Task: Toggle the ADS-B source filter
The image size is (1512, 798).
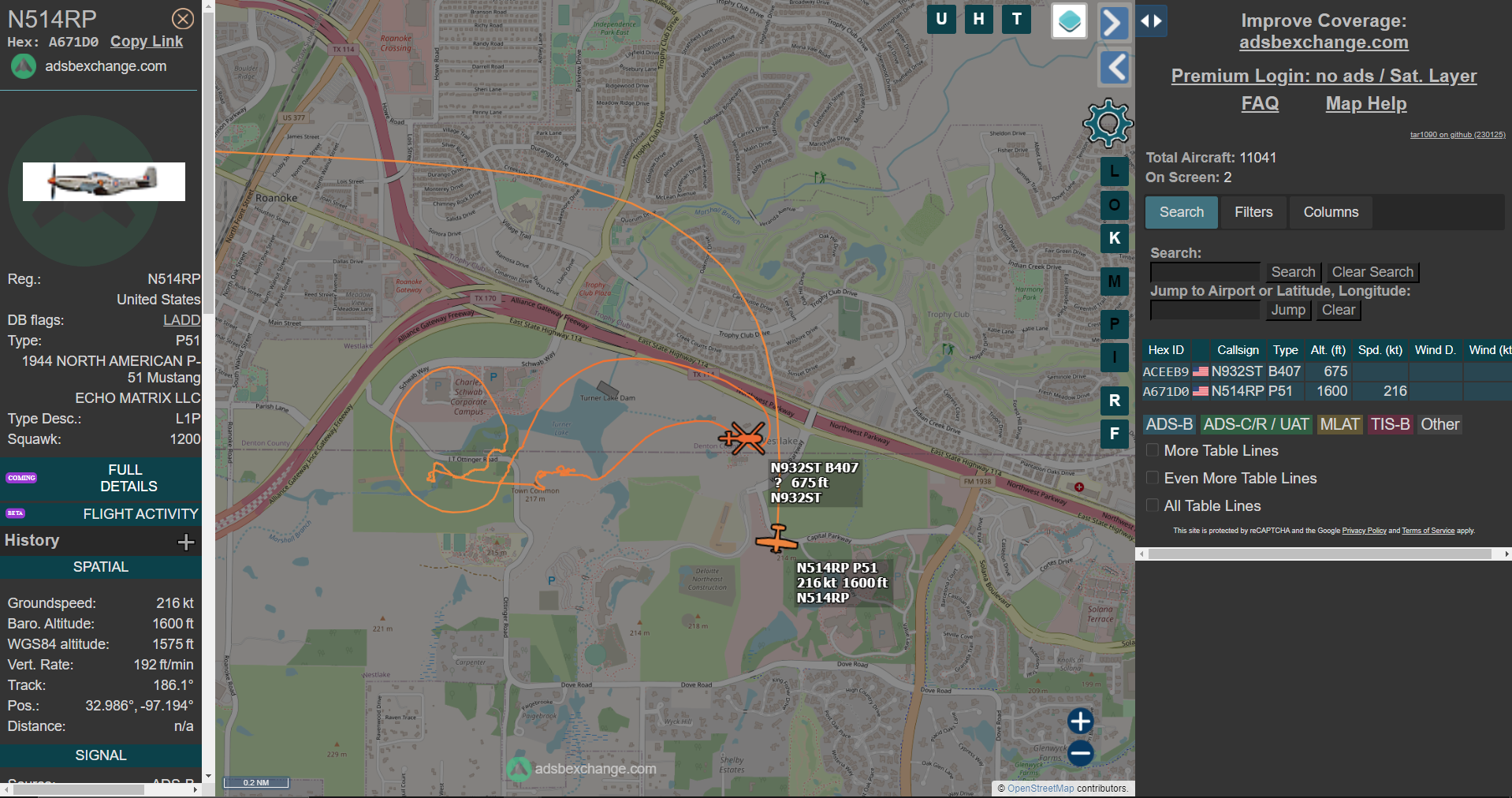Action: click(1169, 424)
